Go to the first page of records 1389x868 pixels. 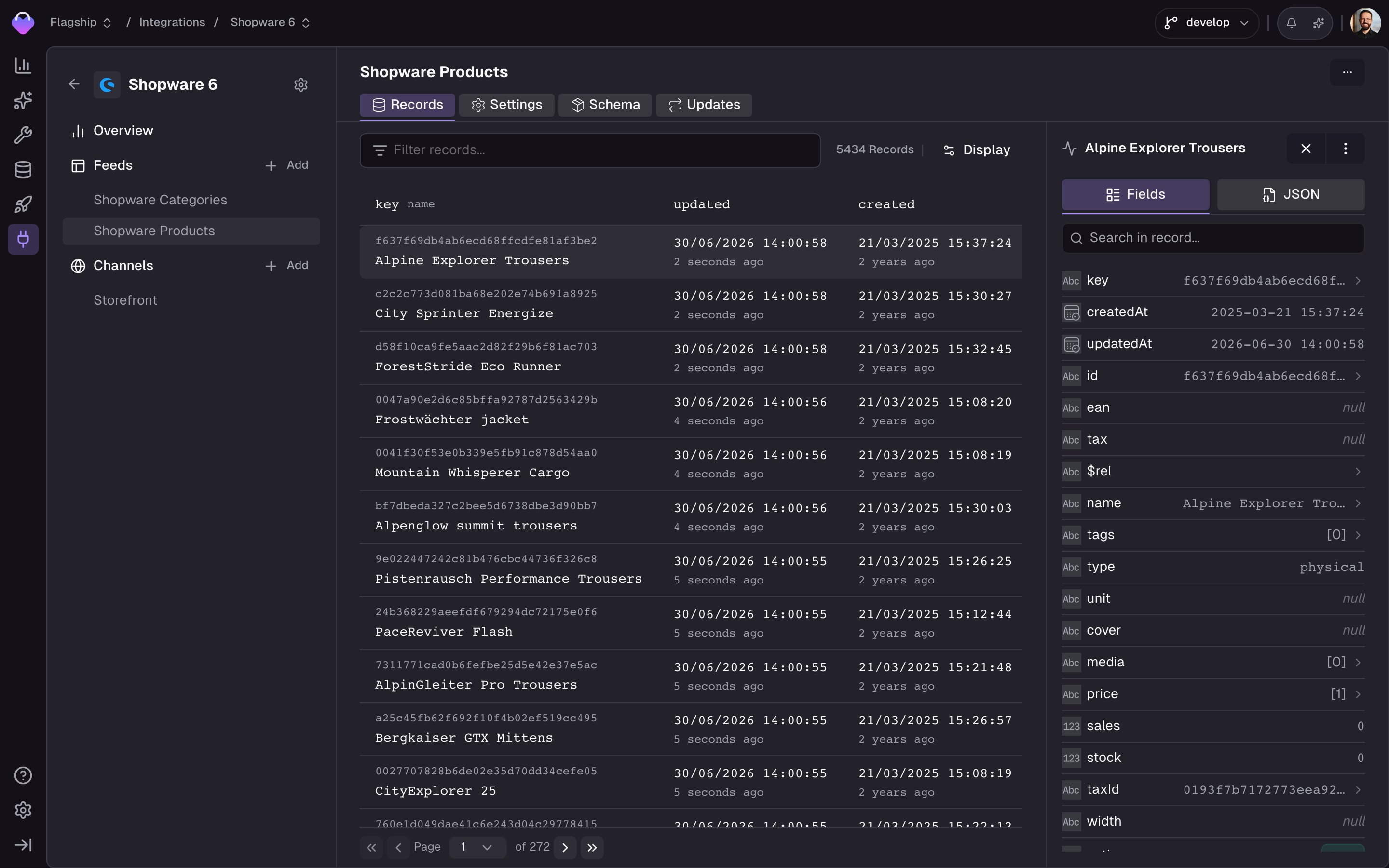372,847
